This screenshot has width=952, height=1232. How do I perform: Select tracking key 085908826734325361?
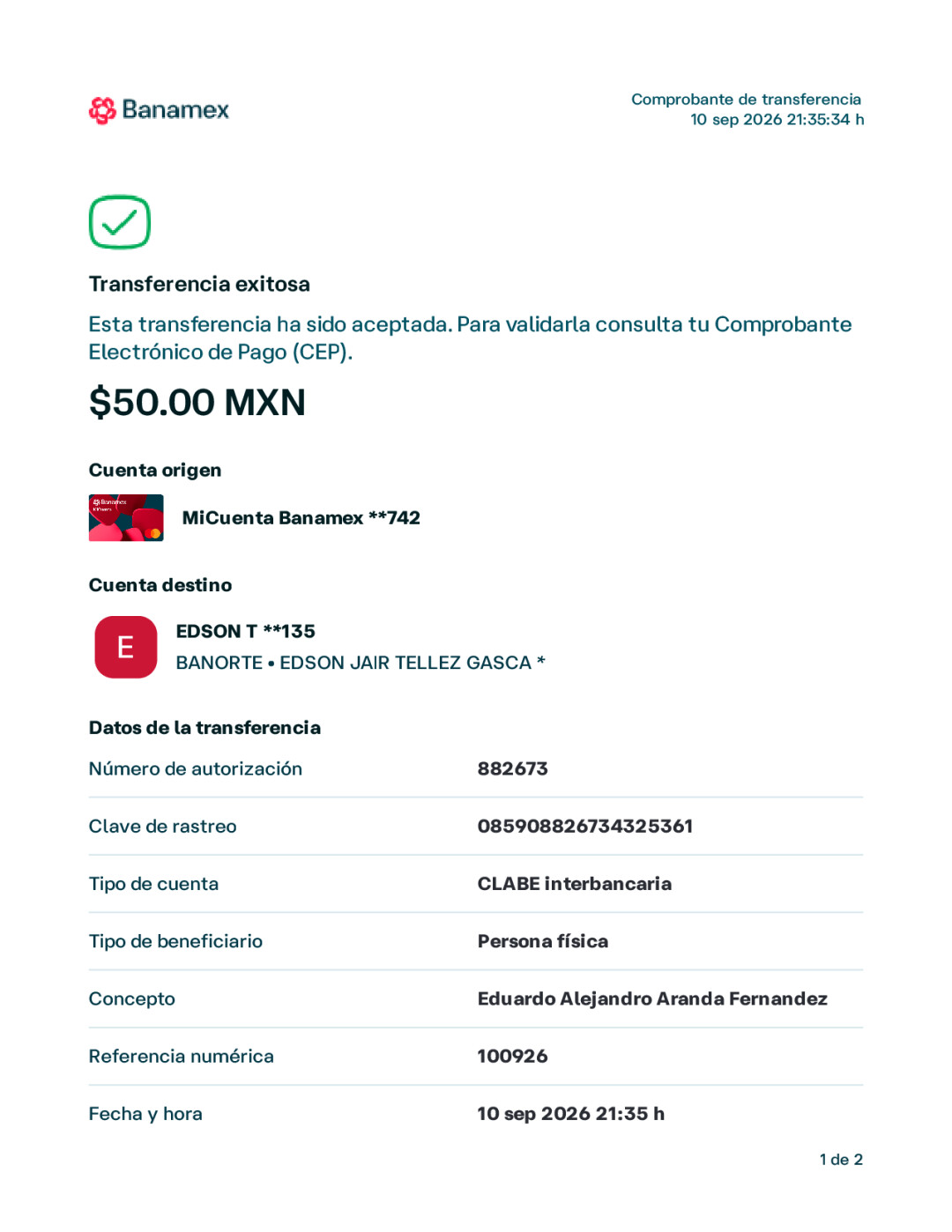[585, 827]
